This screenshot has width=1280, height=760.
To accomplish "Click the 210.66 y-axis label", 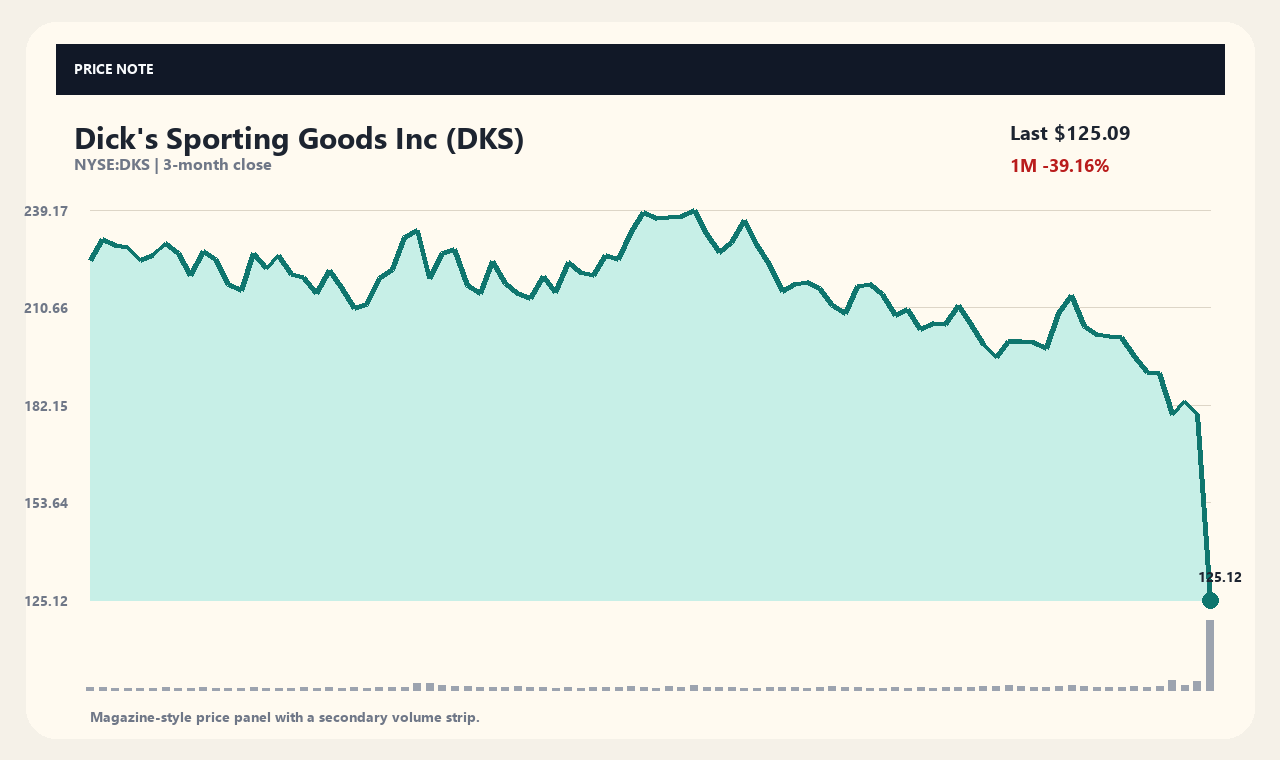I will click(46, 308).
